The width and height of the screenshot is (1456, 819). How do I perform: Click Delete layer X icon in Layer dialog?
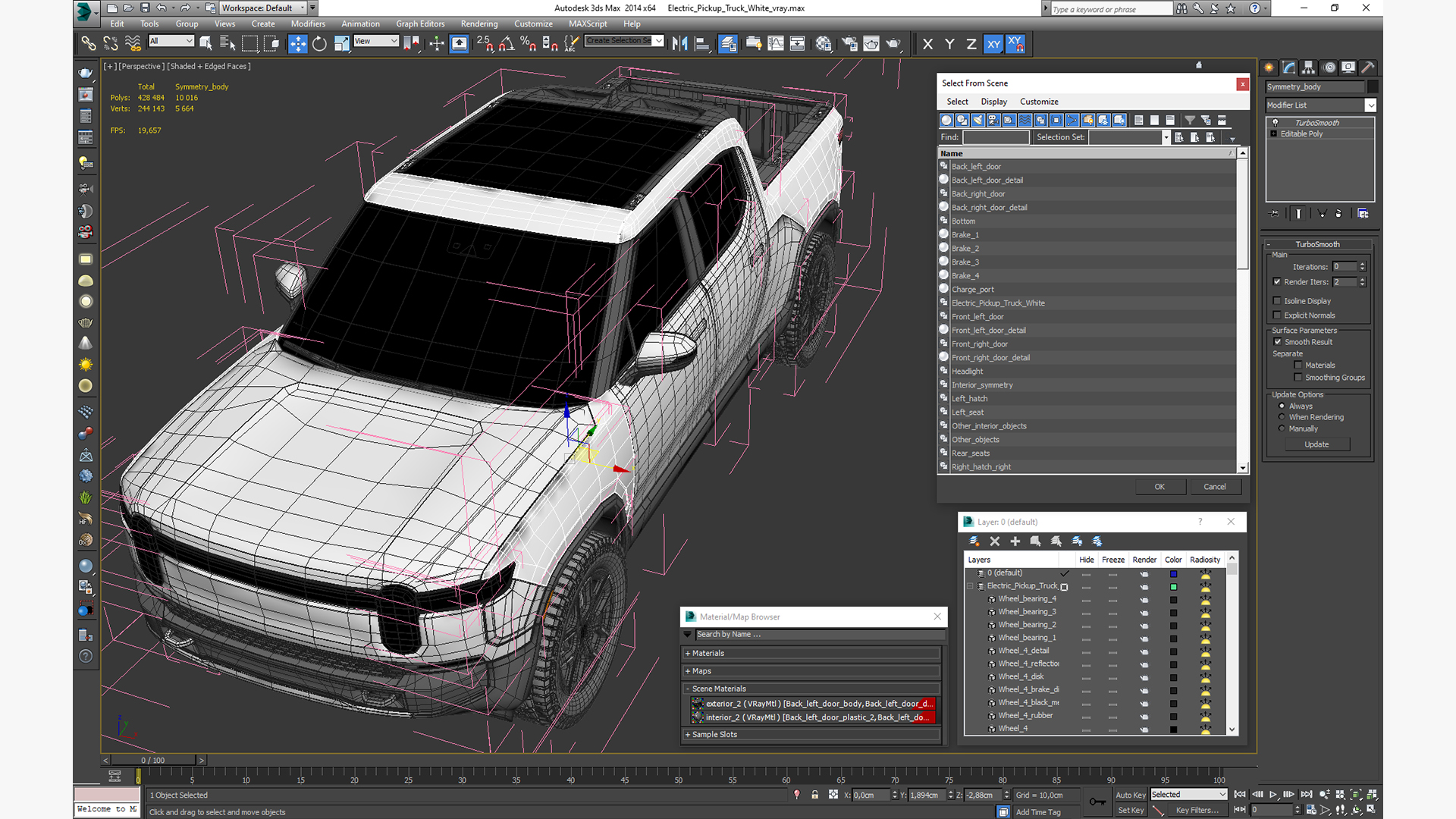(x=995, y=541)
